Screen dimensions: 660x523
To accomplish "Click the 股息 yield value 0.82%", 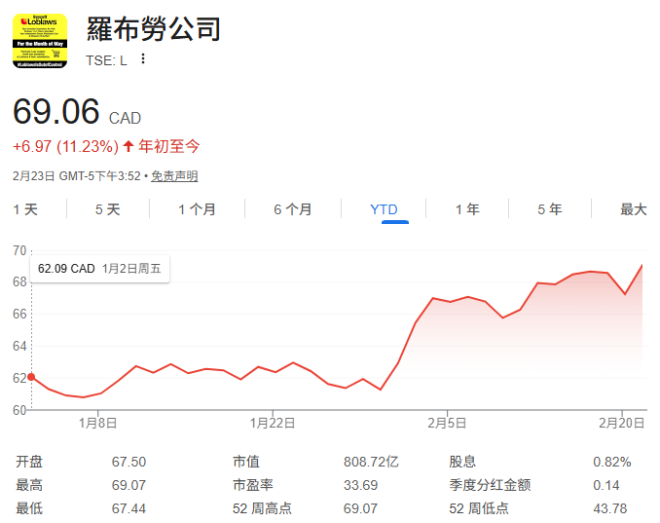I will point(611,461).
